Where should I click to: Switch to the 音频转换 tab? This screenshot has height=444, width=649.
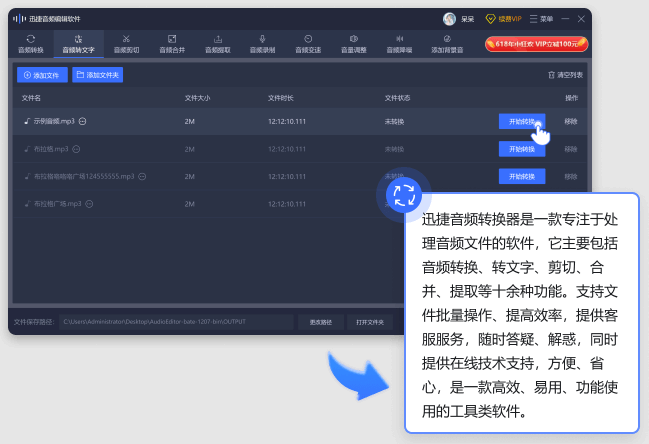point(31,44)
